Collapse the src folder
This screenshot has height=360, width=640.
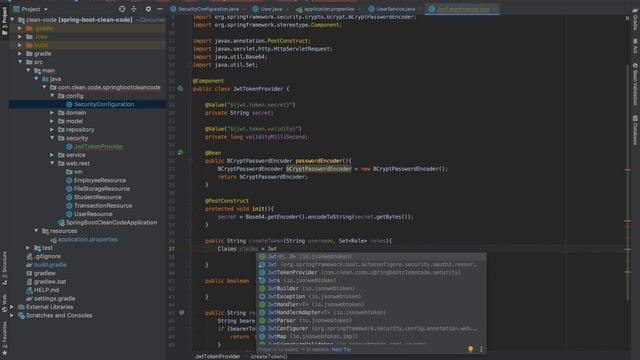(x=20, y=62)
